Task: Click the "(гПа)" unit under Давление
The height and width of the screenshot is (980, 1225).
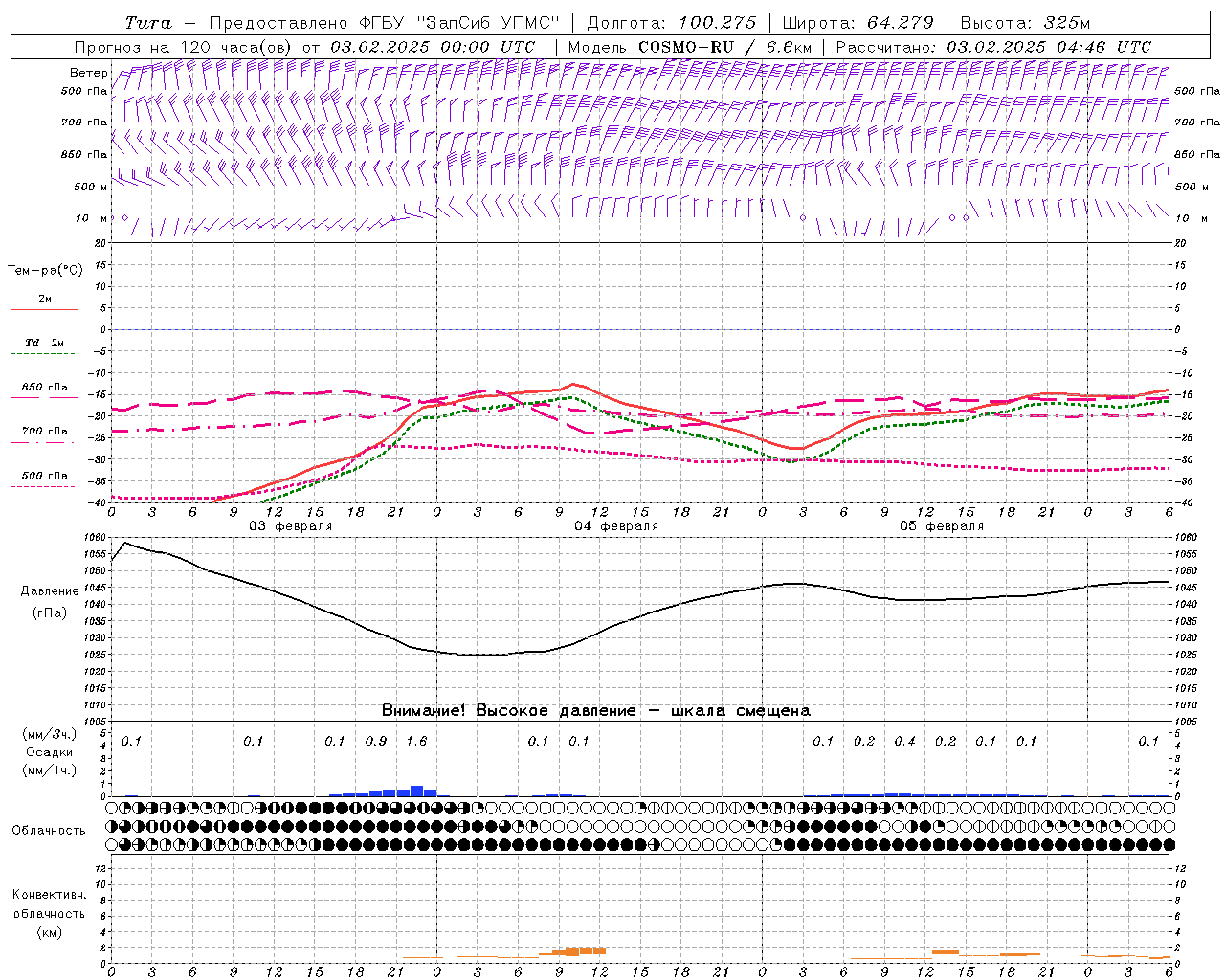Action: point(49,613)
